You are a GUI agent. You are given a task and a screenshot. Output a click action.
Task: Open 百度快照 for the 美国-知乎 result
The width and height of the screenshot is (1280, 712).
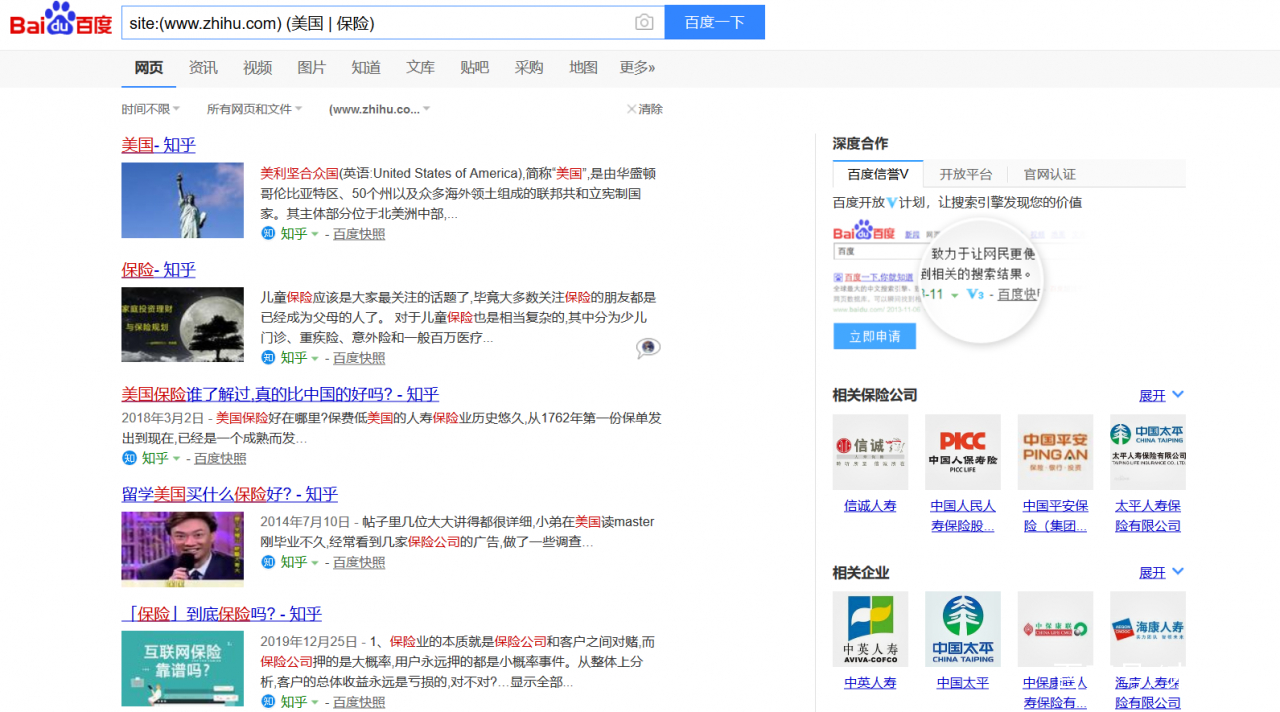(358, 233)
